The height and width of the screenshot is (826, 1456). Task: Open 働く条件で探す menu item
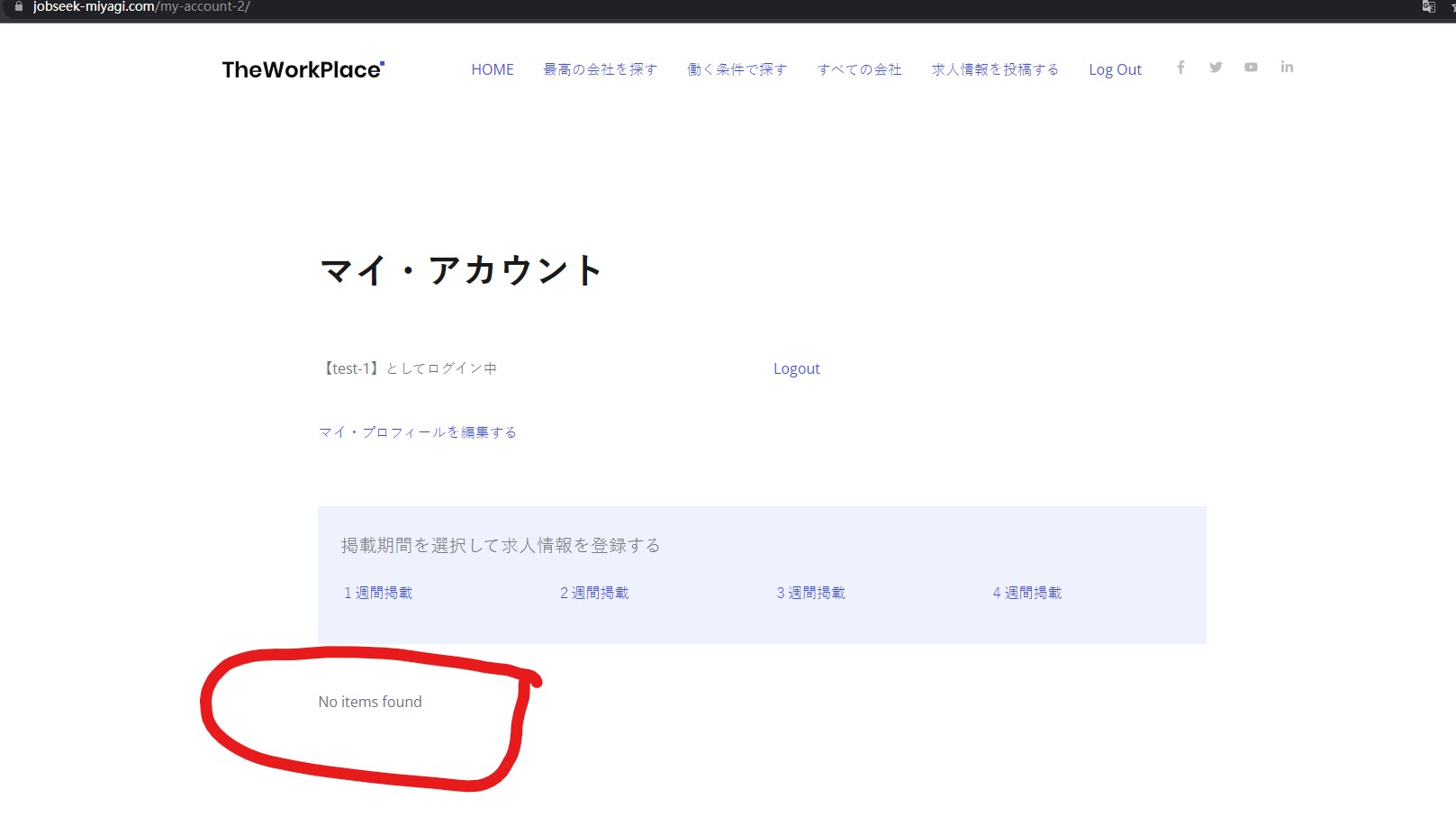(737, 69)
